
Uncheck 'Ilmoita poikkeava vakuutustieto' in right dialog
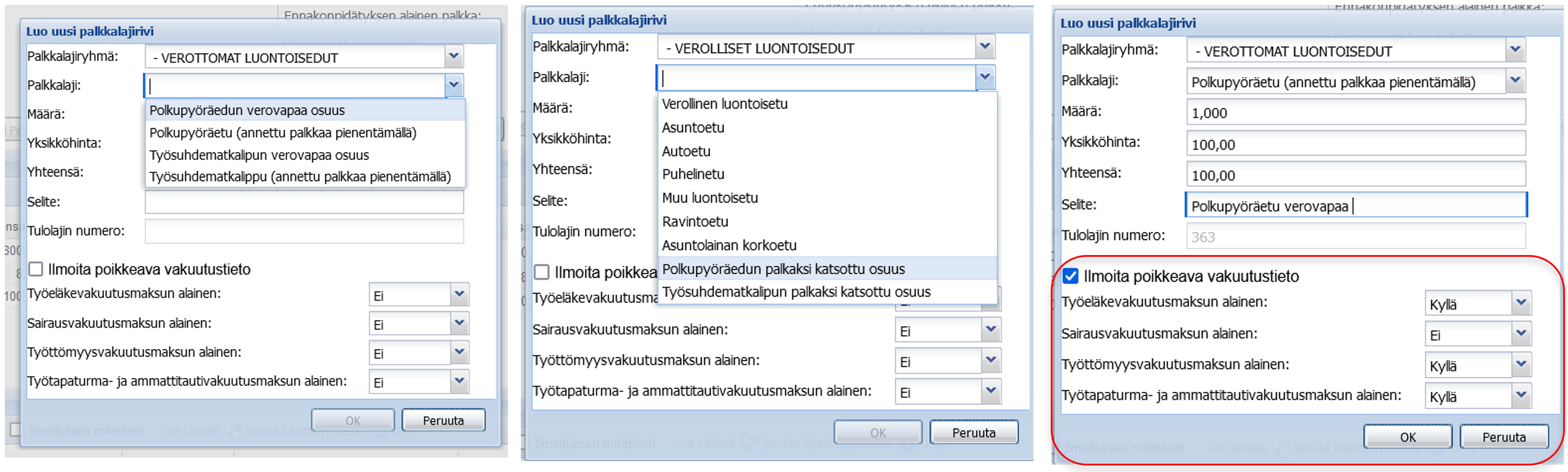(x=1071, y=276)
